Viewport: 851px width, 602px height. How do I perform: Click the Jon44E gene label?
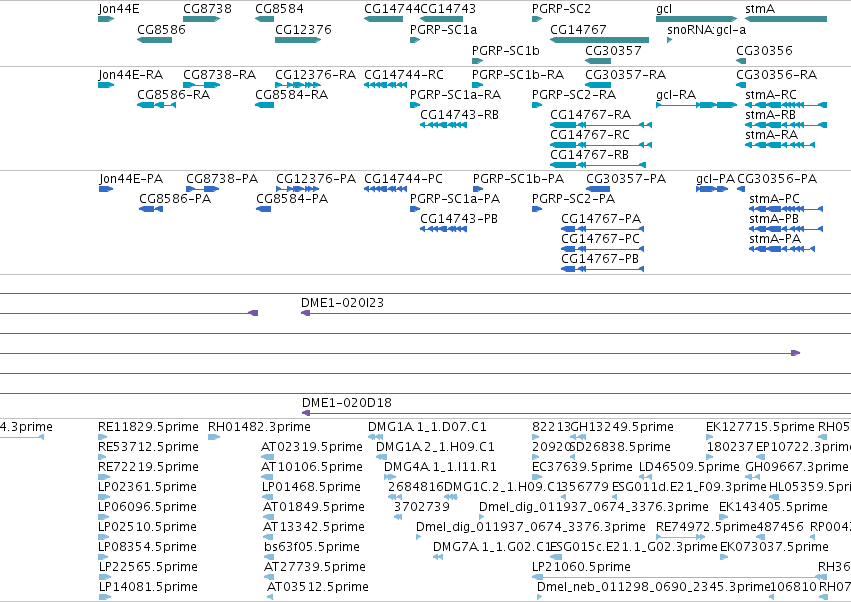pyautogui.click(x=118, y=9)
